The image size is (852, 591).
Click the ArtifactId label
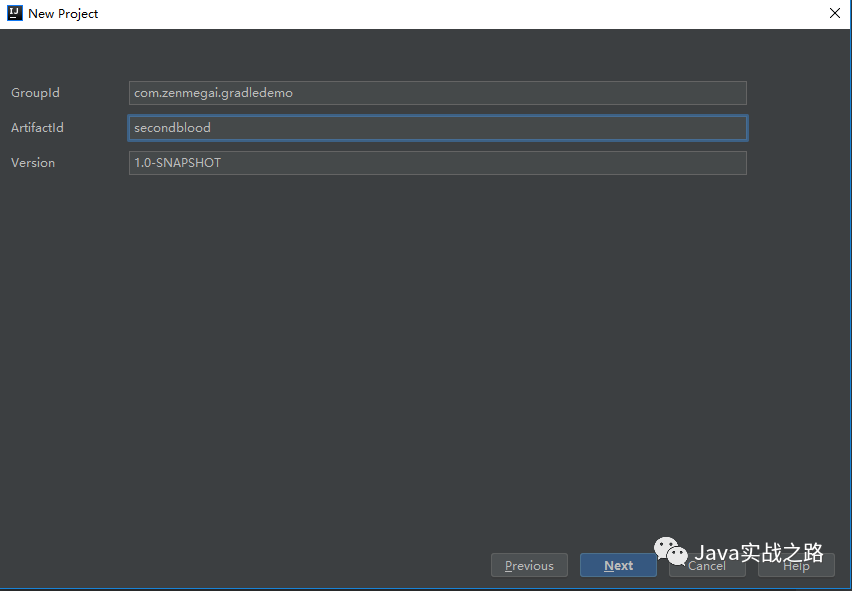[37, 128]
